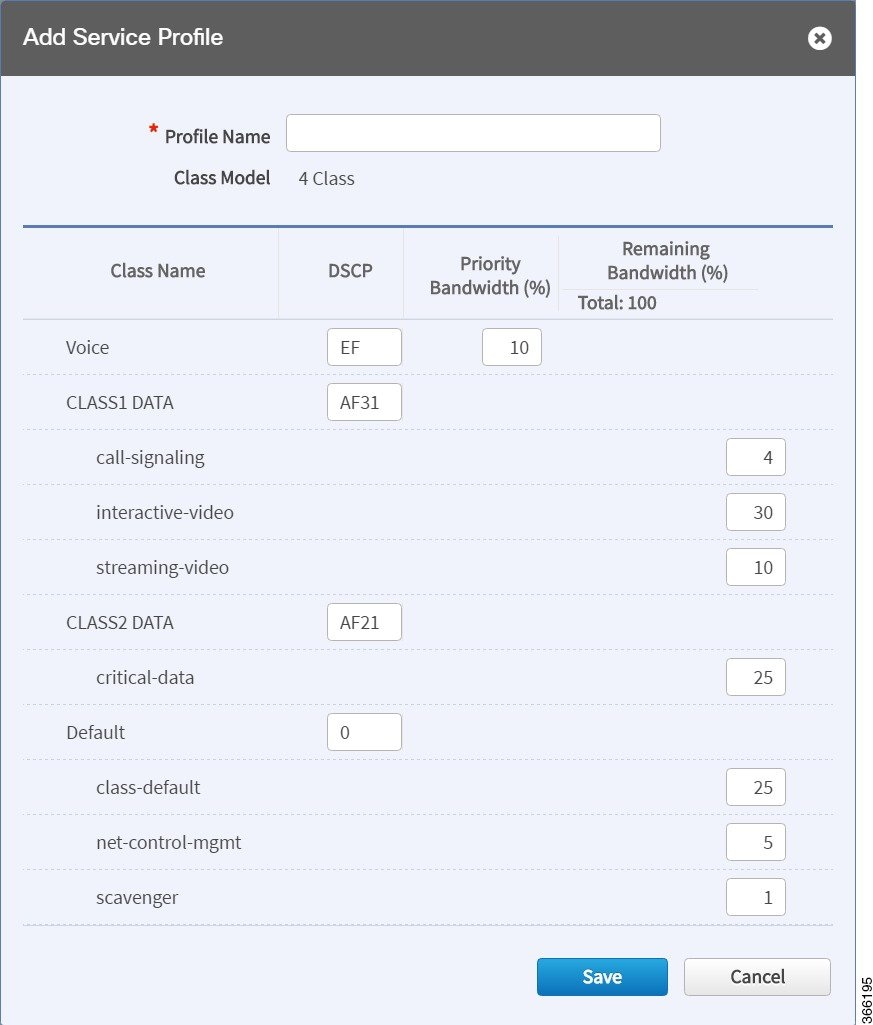This screenshot has height=1025, width=873.
Task: Select the class-default bandwidth field
Action: coord(755,786)
